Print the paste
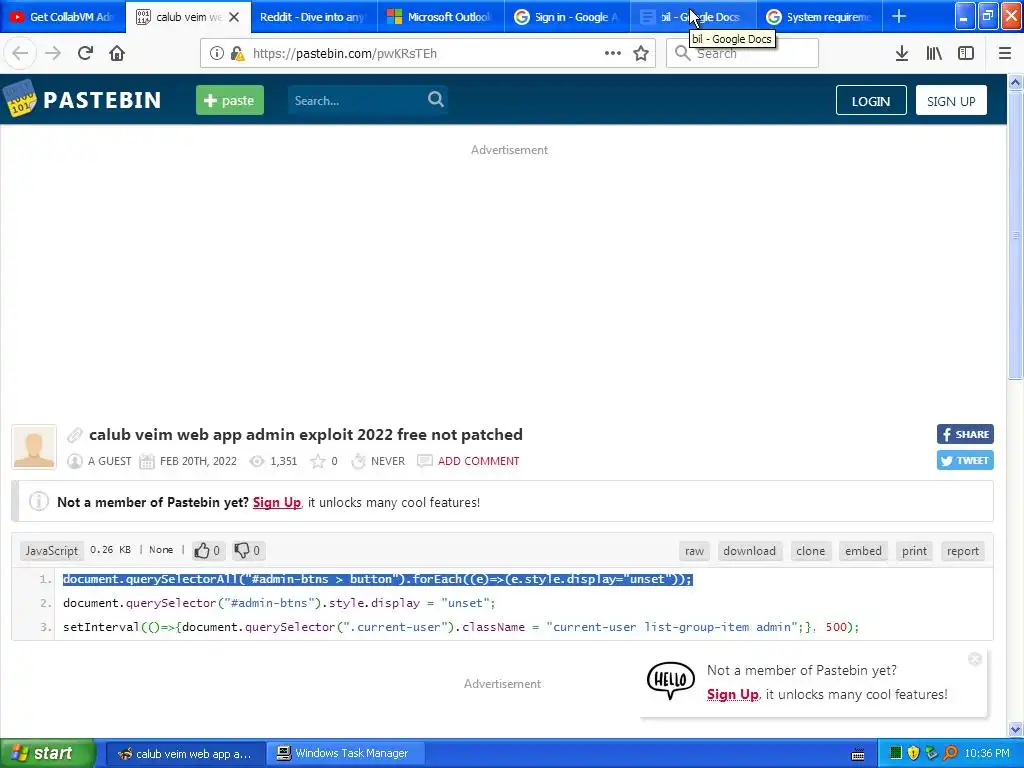This screenshot has height=768, width=1024. click(914, 551)
